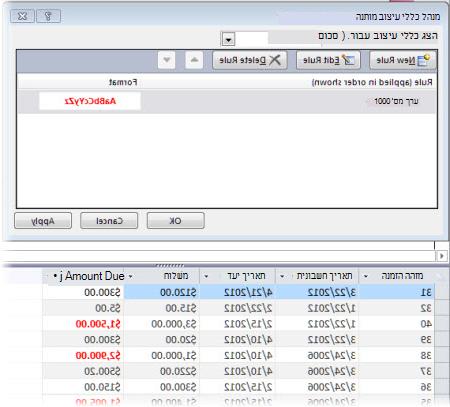This screenshot has height=407, width=450.
Task: Click the $220.00 shipping cell
Action: [162, 371]
